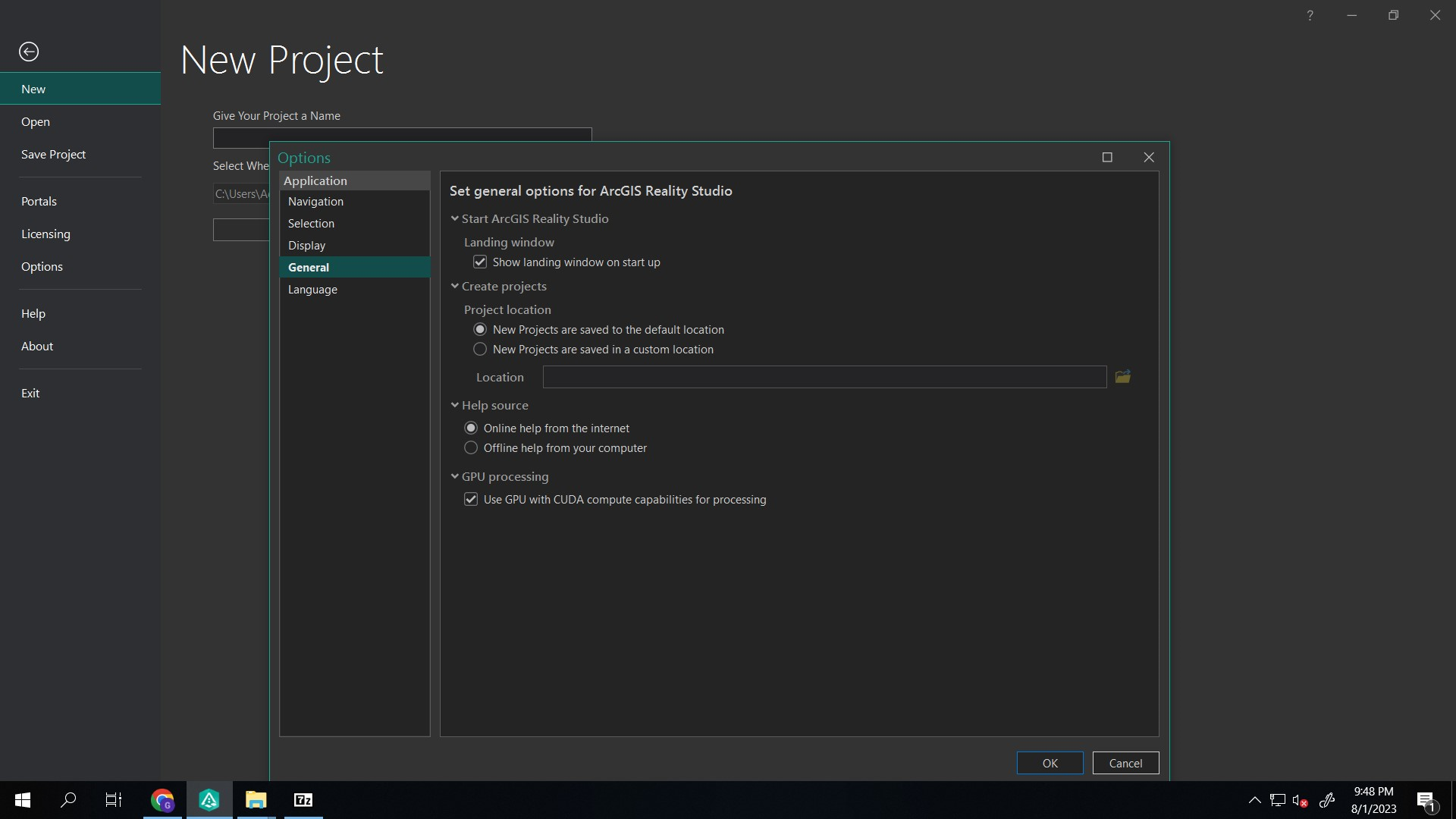Open 7-Zip from the taskbar

coord(303,800)
